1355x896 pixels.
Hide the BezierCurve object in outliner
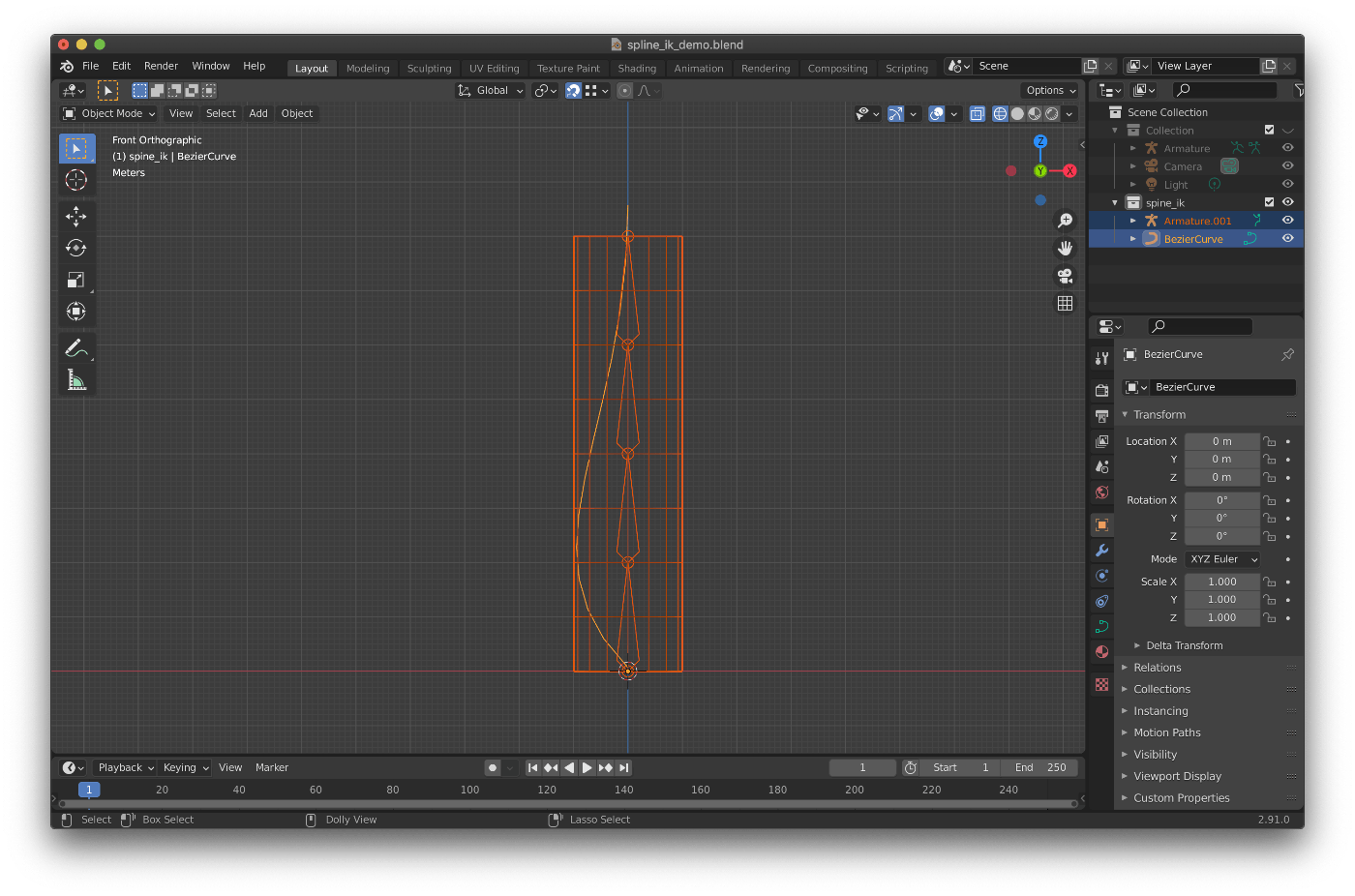pos(1287,239)
